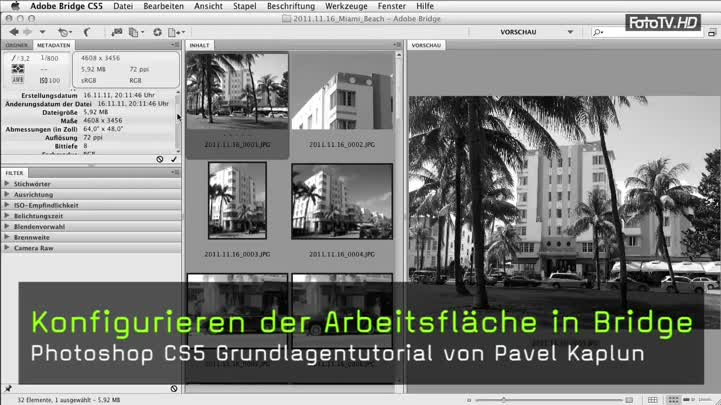Image resolution: width=721 pixels, height=405 pixels.
Task: Go back with the toolbar back arrow
Action: [14, 32]
